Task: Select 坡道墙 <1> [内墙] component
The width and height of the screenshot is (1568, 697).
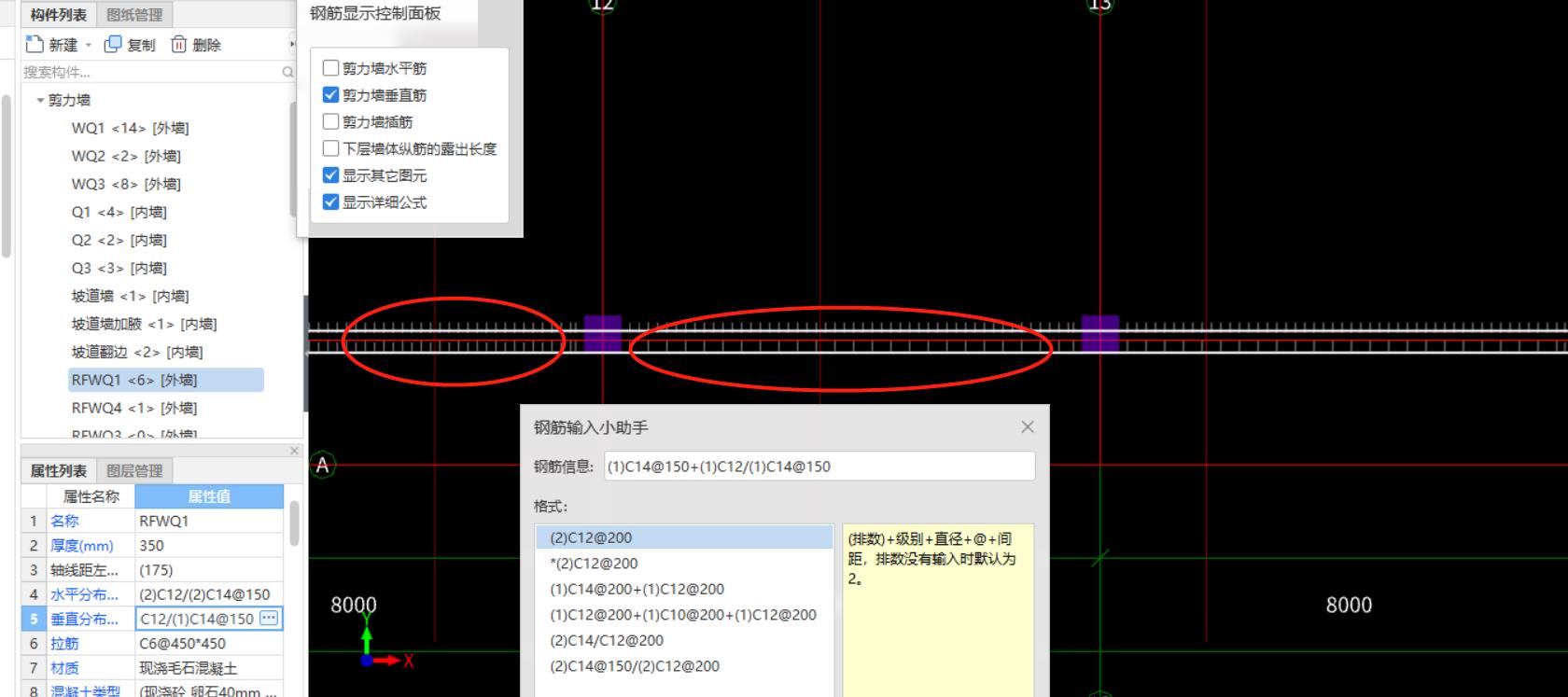Action: point(130,296)
